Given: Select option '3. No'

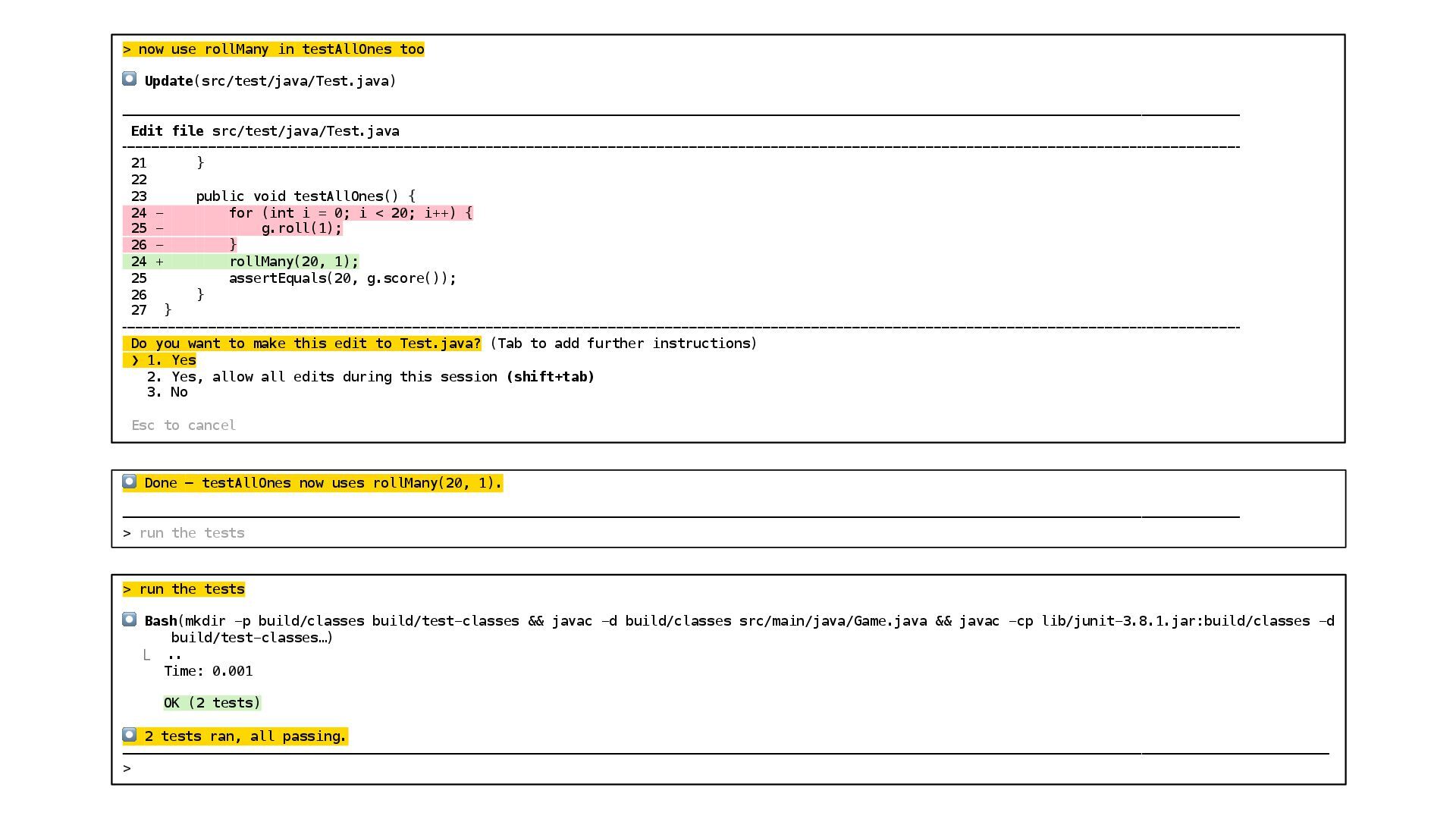Looking at the screenshot, I should point(168,392).
